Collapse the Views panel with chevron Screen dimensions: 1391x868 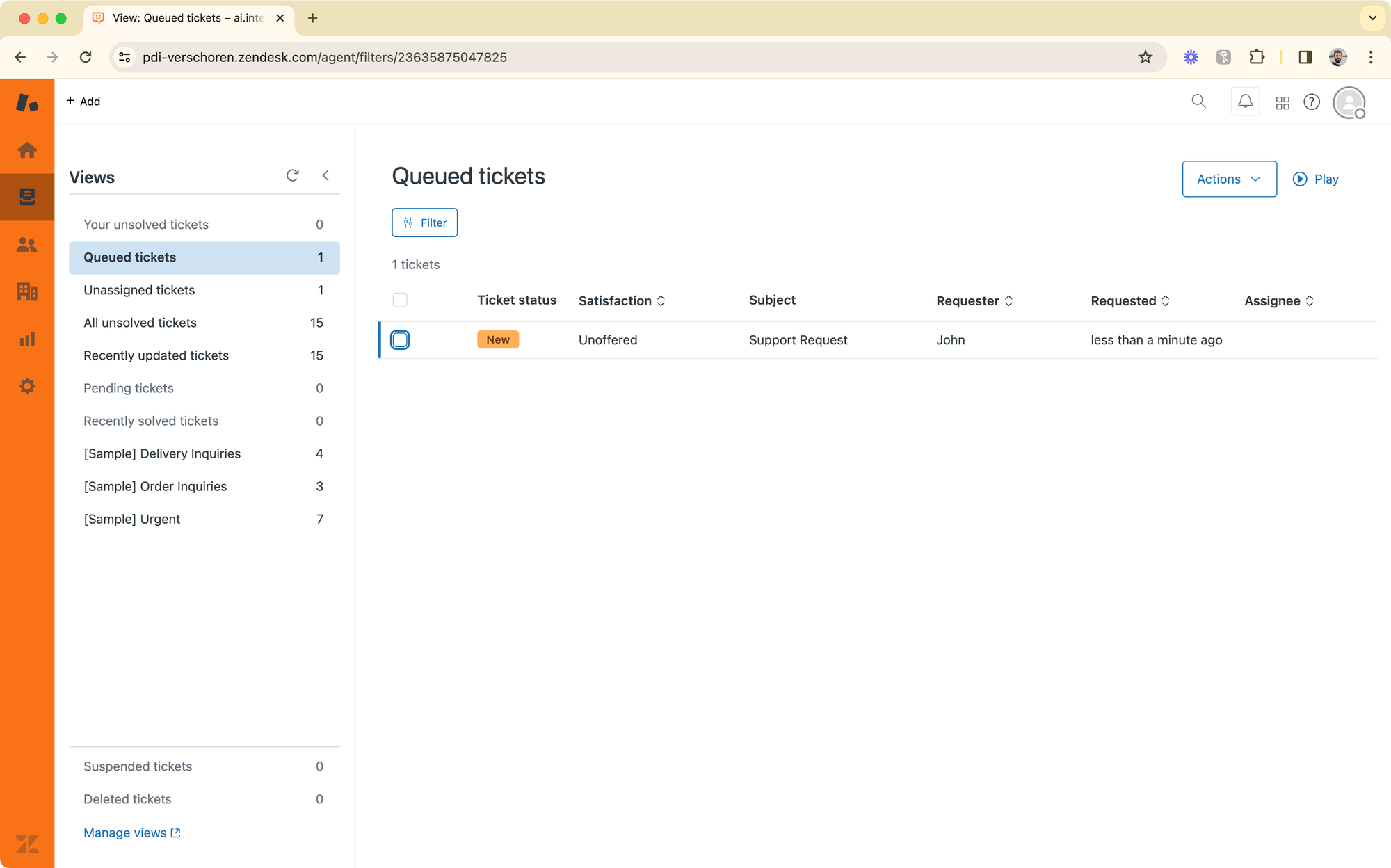pos(325,175)
